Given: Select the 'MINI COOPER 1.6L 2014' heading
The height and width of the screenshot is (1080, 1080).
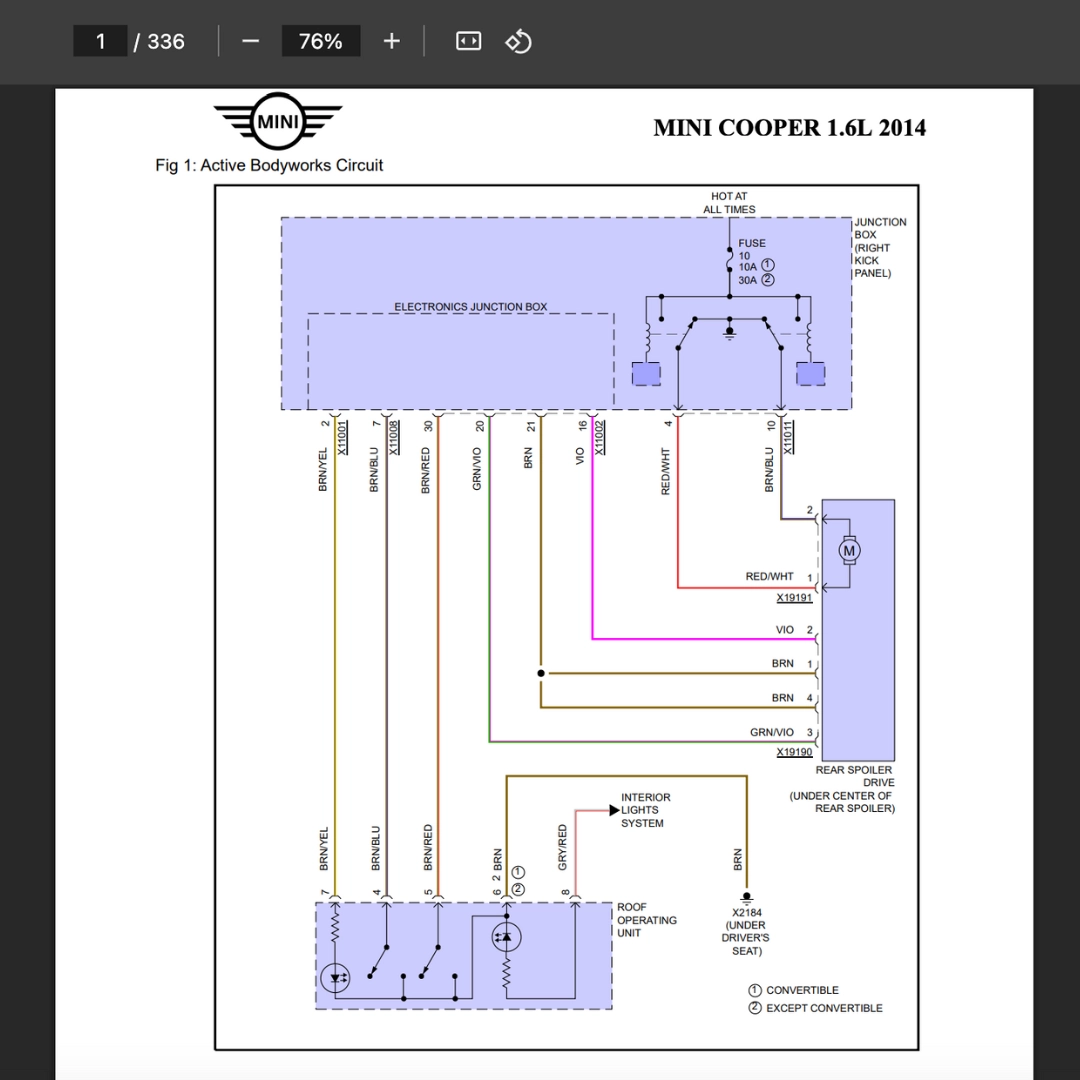Looking at the screenshot, I should point(789,128).
